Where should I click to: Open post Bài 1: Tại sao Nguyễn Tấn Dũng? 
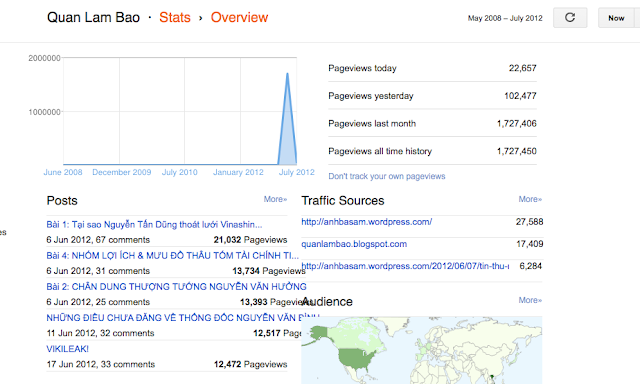(154, 224)
